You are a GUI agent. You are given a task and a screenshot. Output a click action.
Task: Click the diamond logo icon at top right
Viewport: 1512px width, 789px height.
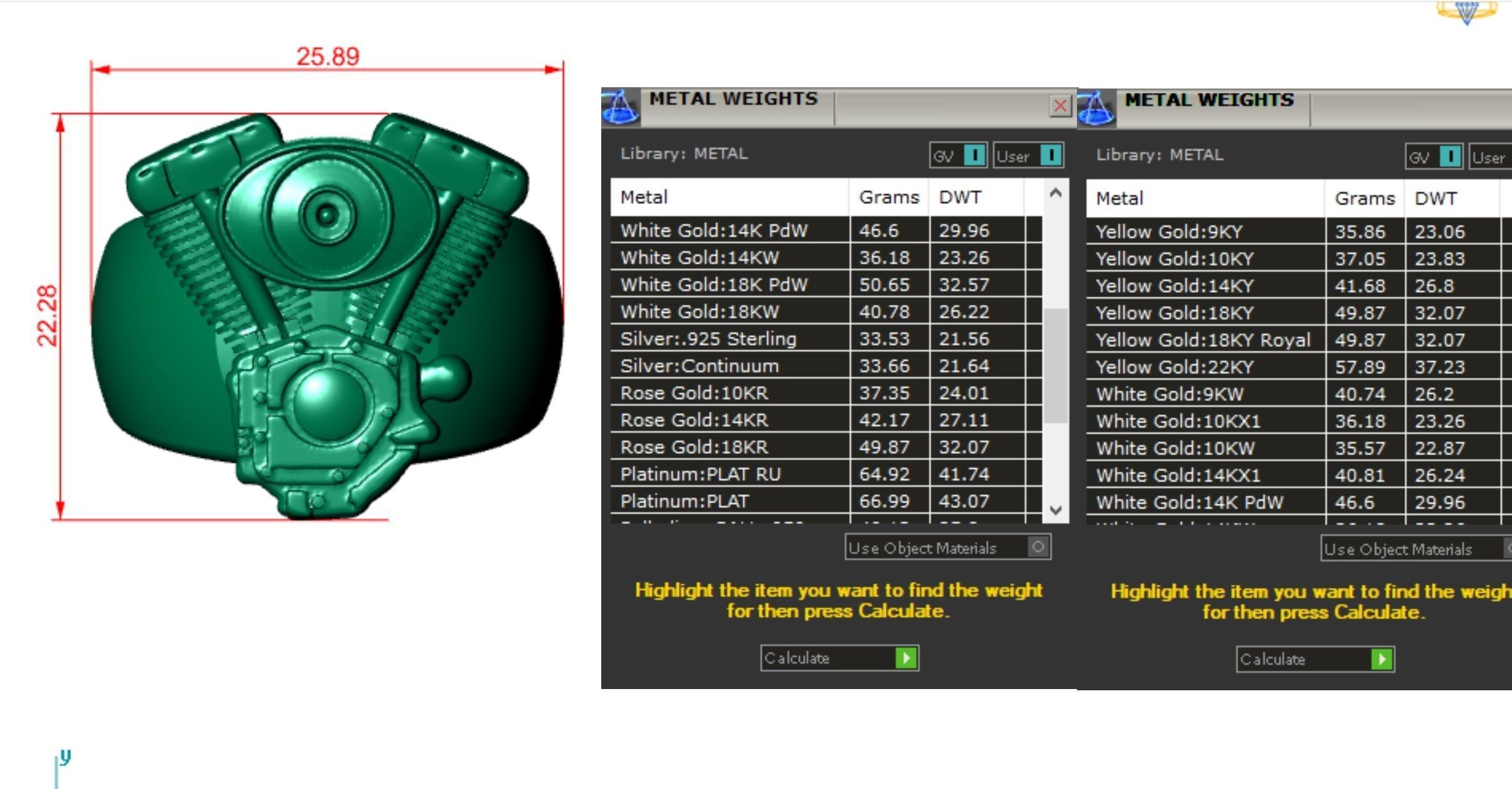coord(1466,11)
